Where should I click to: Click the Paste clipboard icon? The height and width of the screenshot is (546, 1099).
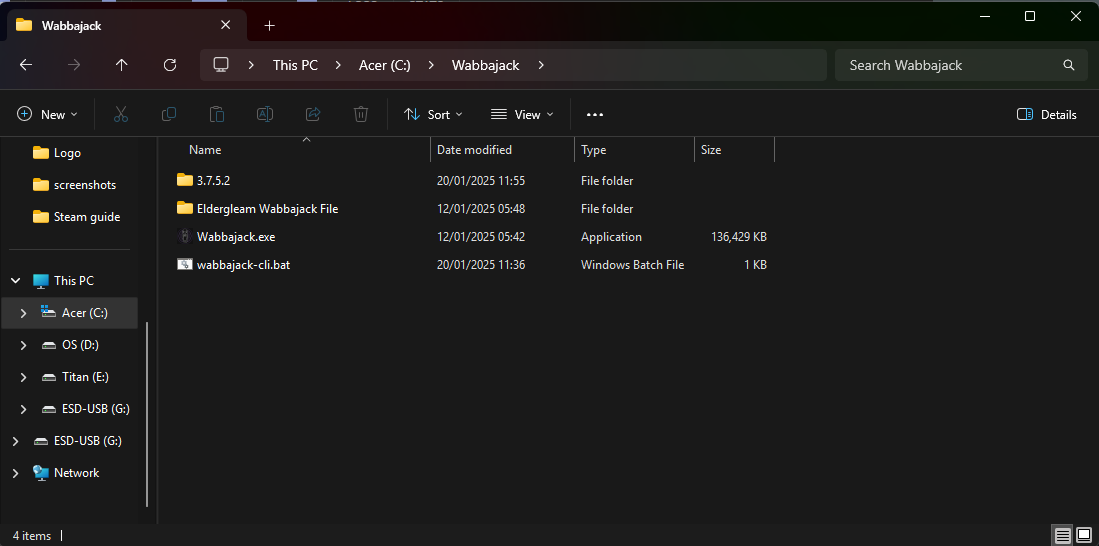[x=217, y=114]
